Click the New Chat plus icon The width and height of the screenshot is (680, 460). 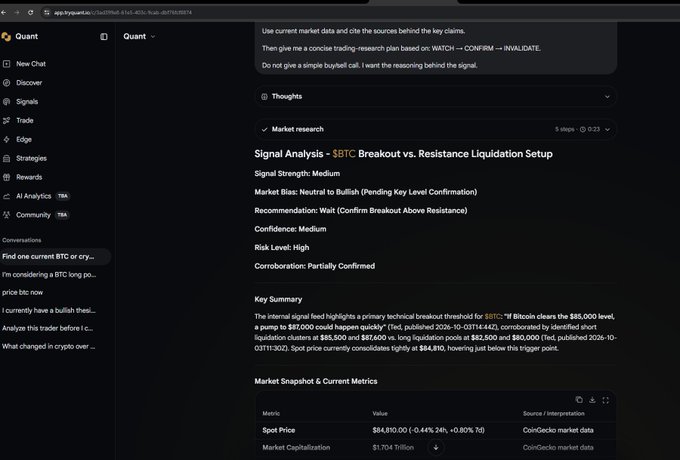click(7, 64)
